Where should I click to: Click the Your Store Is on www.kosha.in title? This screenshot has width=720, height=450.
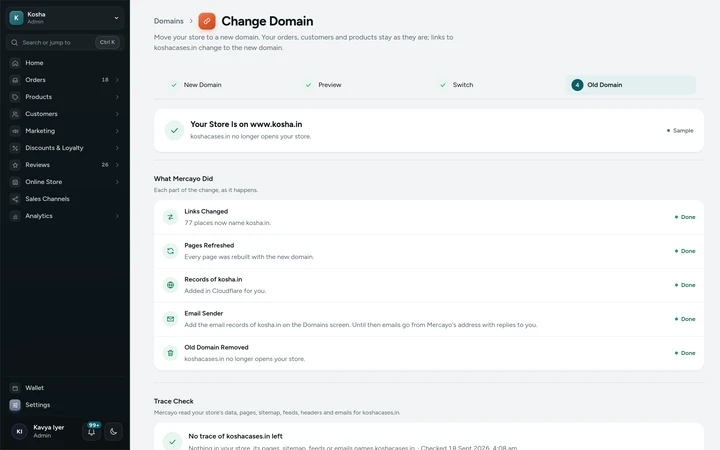pyautogui.click(x=246, y=124)
